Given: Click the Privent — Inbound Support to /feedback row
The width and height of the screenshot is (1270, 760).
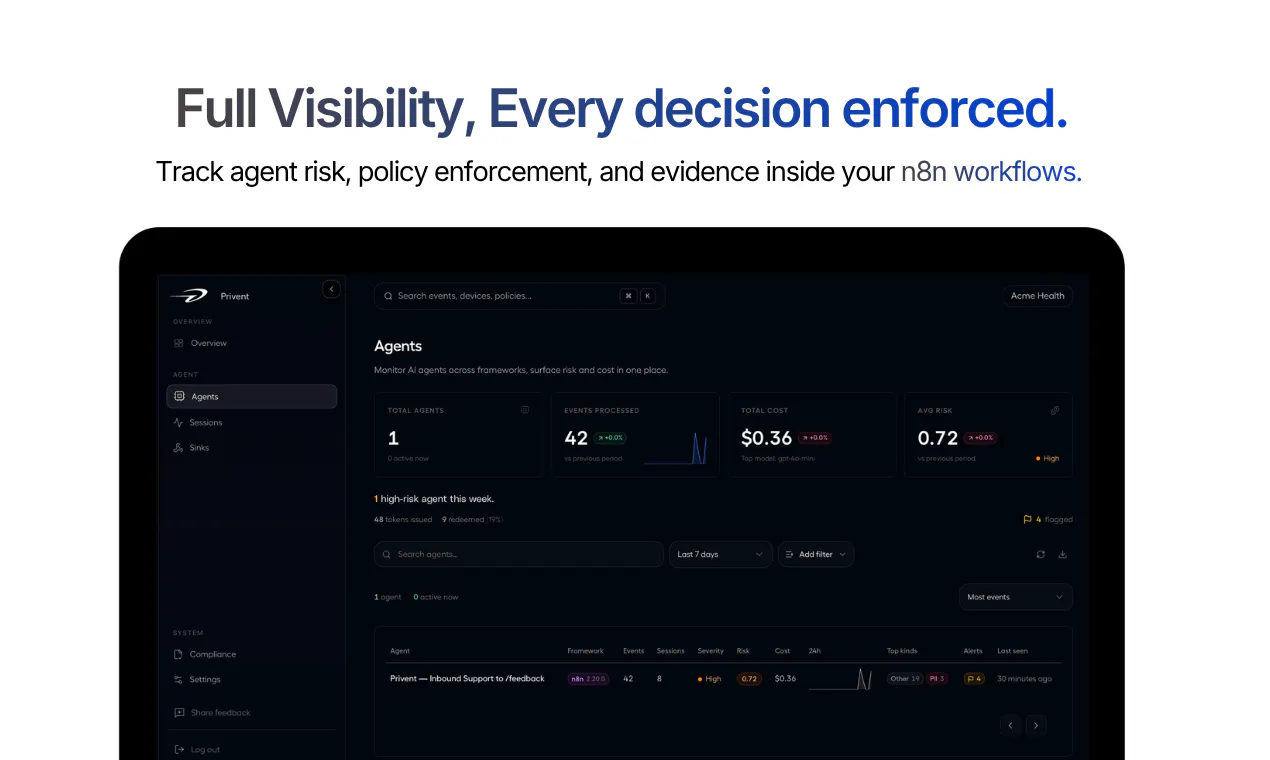Looking at the screenshot, I should pos(723,679).
